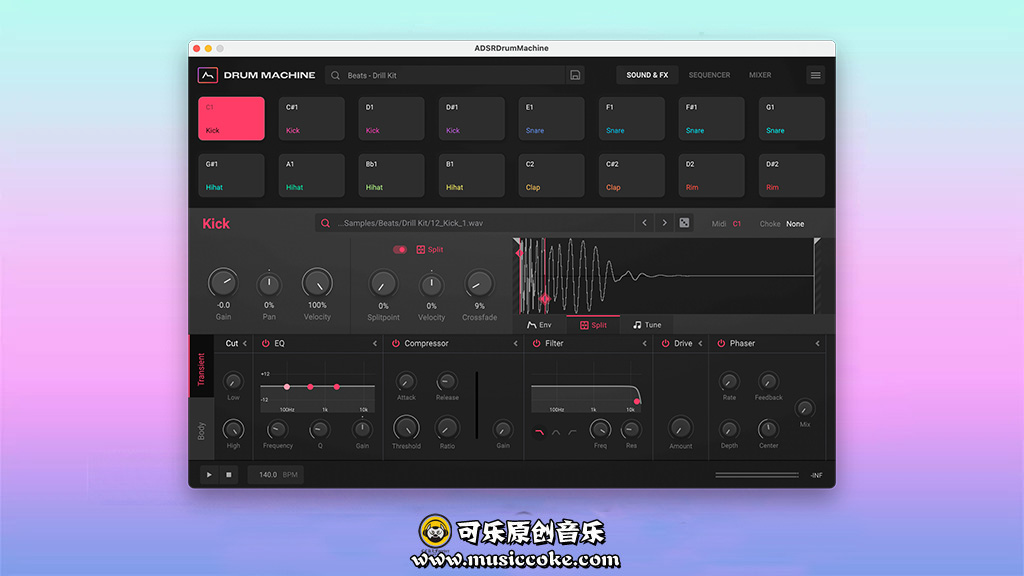1024x576 pixels.
Task: Click the 140.0 BPM tempo field
Action: point(278,475)
